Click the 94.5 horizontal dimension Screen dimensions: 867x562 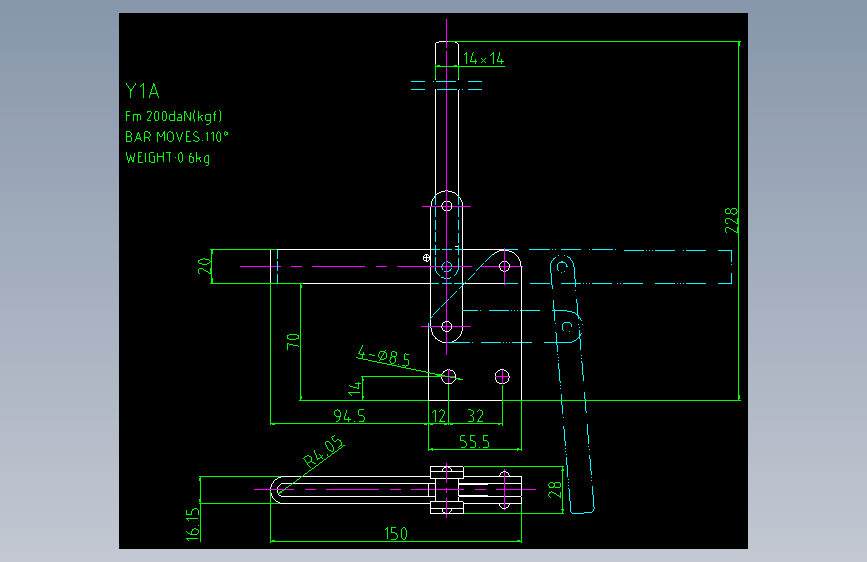point(349,416)
